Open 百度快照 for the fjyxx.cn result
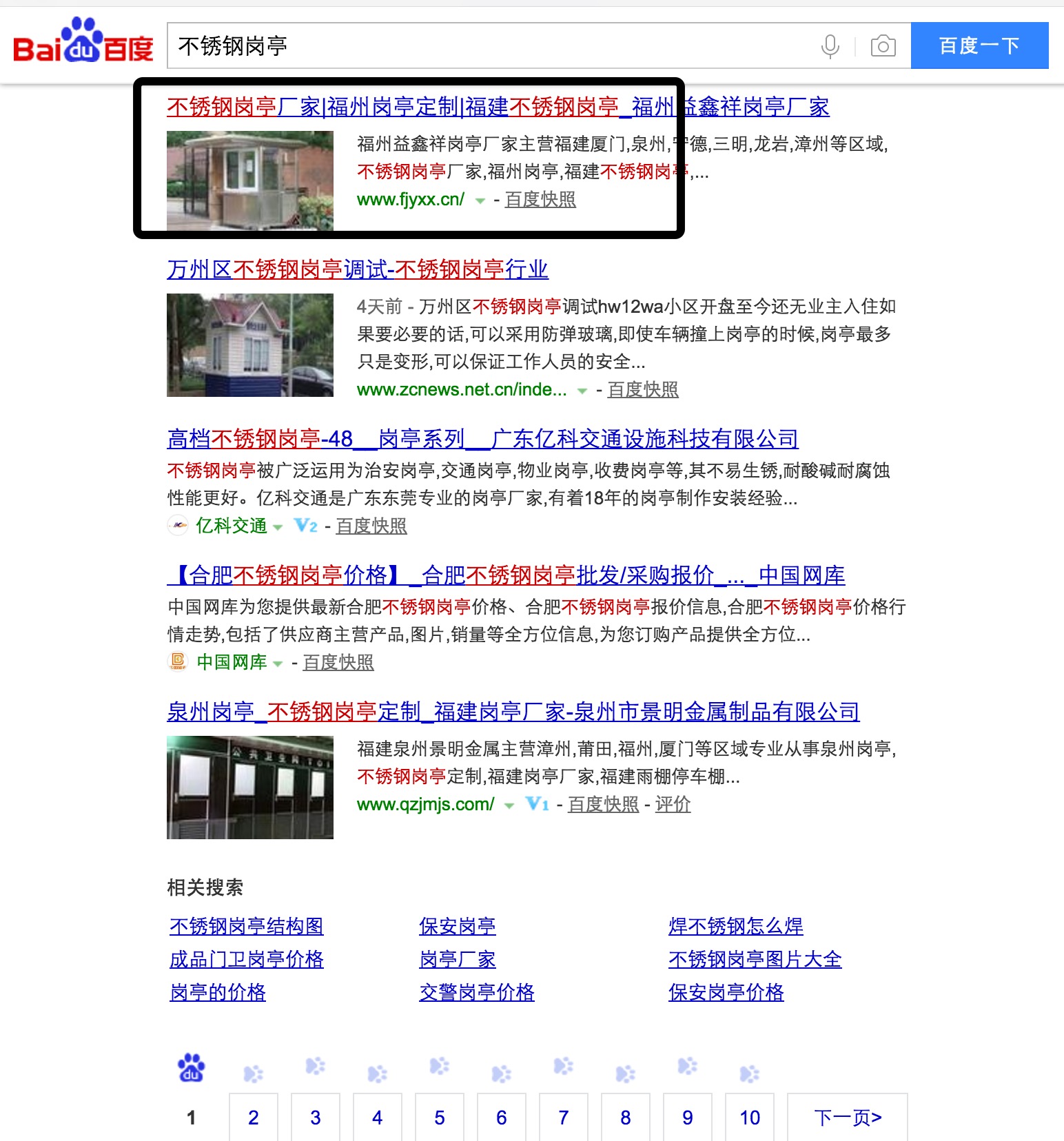The image size is (1064, 1141). 540,200
